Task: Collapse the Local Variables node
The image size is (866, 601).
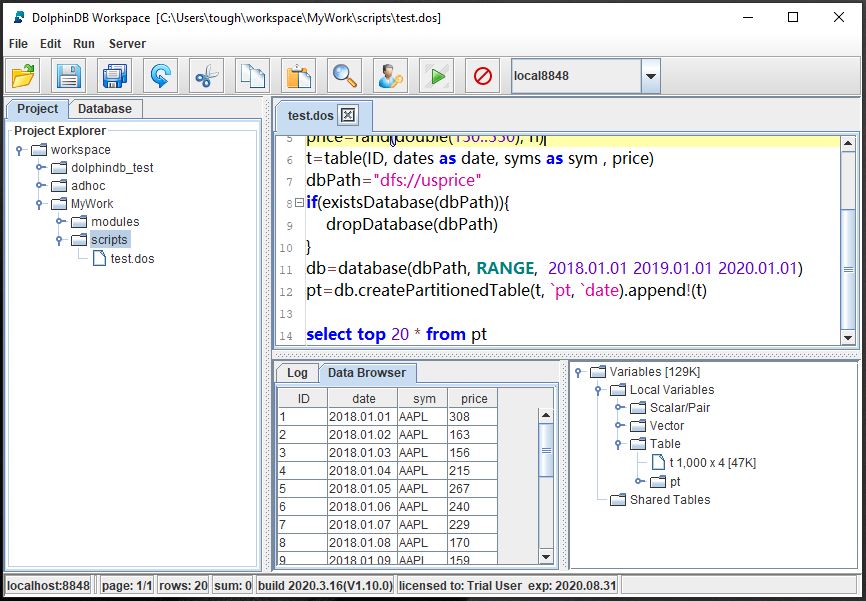Action: pos(598,390)
